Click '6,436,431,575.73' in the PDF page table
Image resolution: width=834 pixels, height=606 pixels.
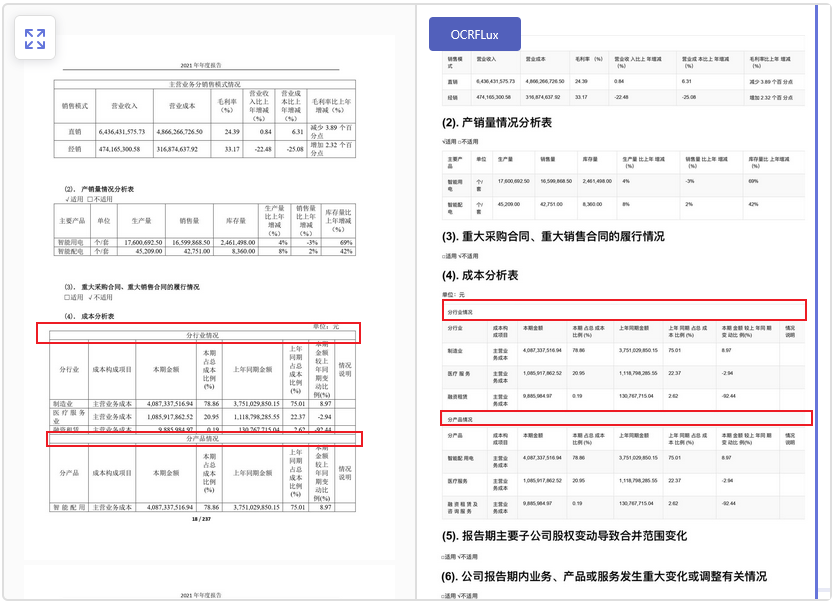(122, 131)
